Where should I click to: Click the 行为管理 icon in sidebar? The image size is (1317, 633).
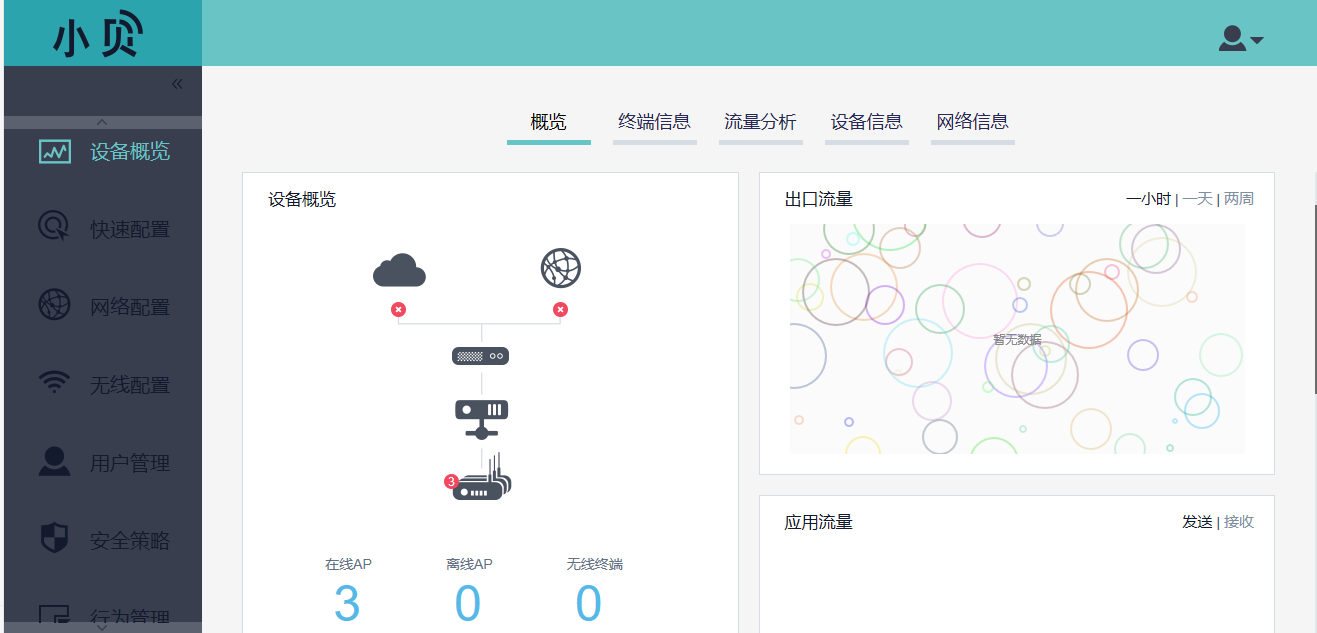click(54, 615)
